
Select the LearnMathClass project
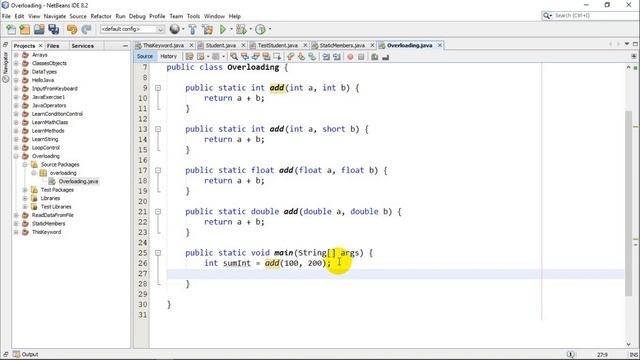(50, 122)
